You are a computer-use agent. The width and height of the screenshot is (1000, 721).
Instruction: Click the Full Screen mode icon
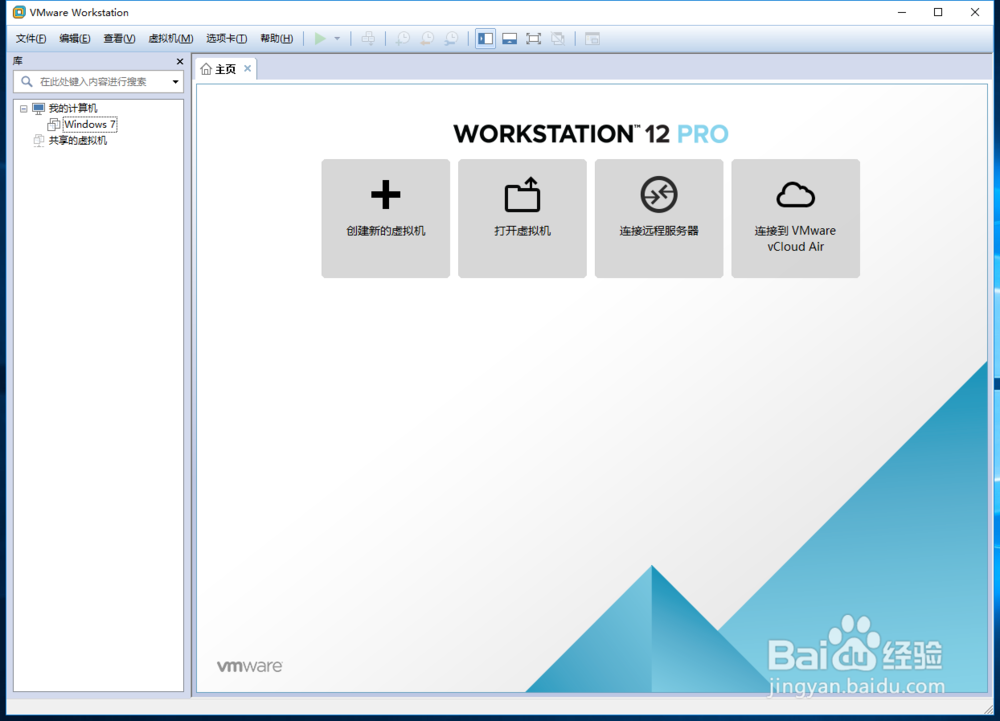(x=534, y=39)
